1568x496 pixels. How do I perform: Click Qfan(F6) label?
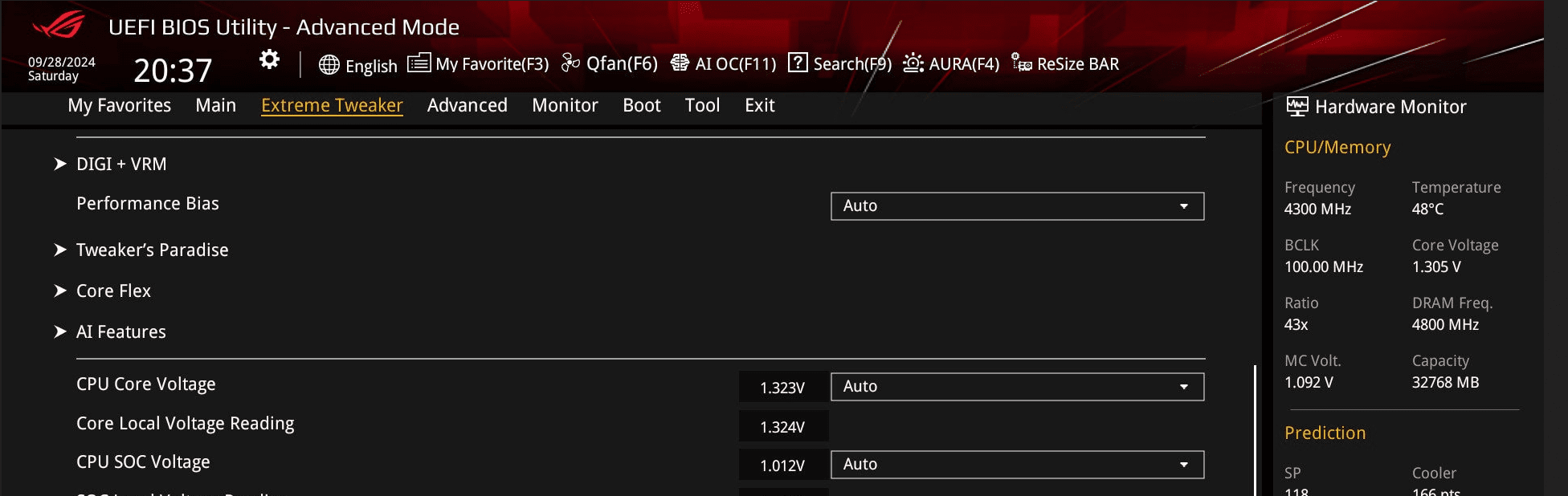tap(622, 63)
